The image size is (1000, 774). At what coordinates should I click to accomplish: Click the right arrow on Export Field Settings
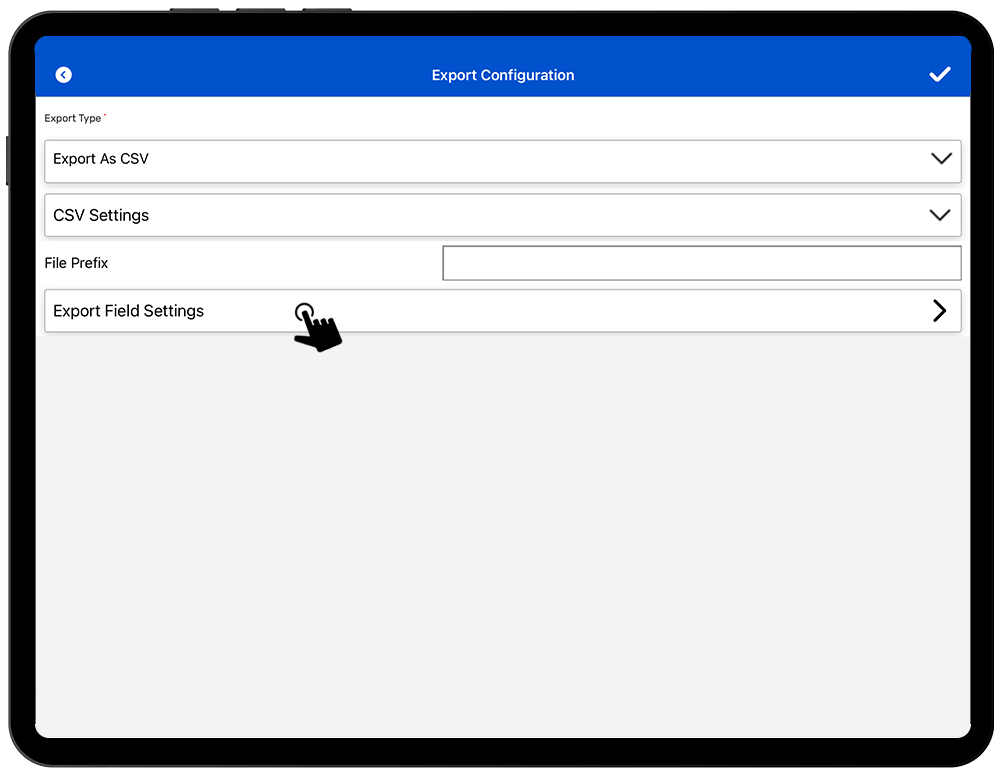click(939, 311)
